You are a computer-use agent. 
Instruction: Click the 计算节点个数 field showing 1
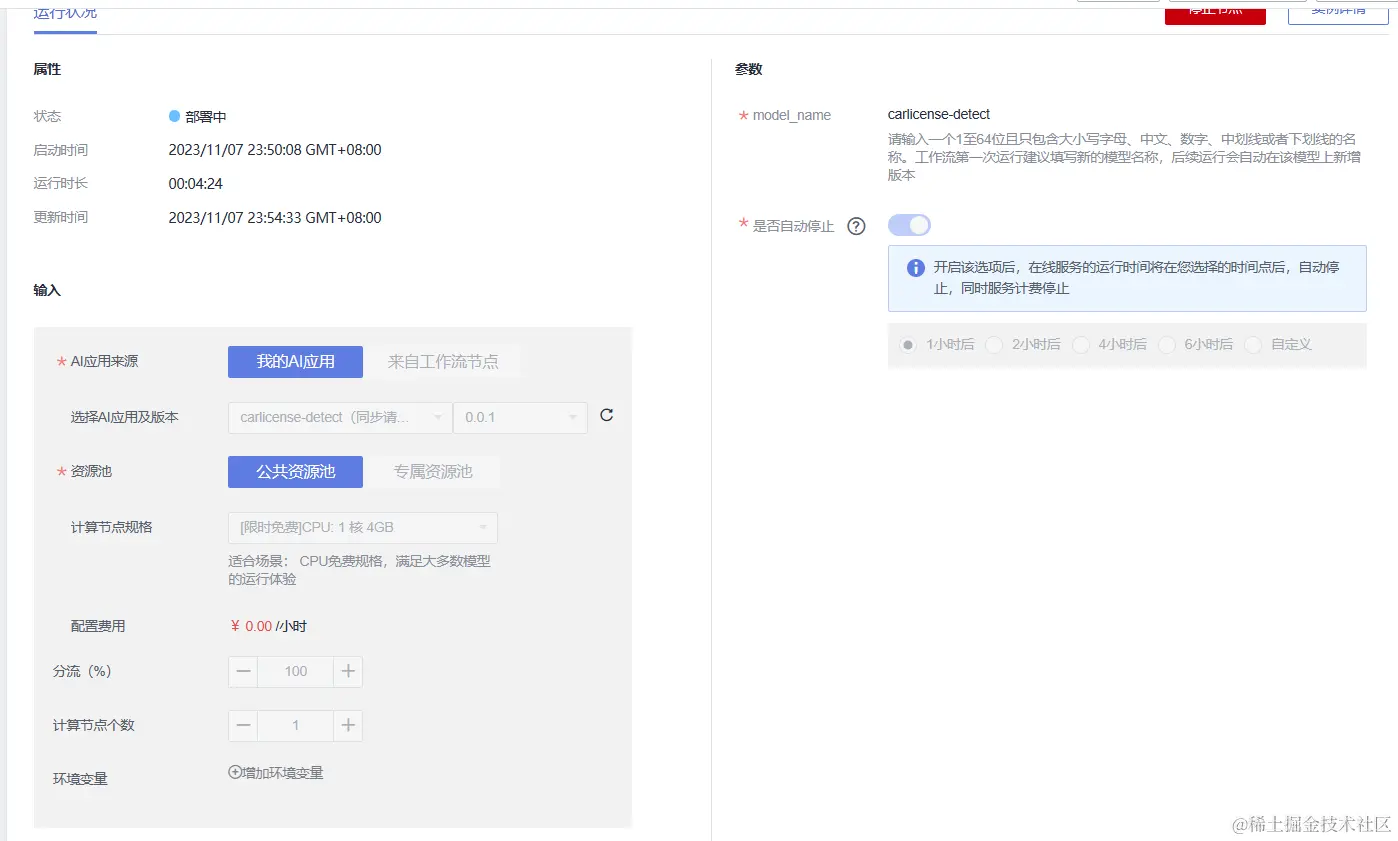coord(295,725)
